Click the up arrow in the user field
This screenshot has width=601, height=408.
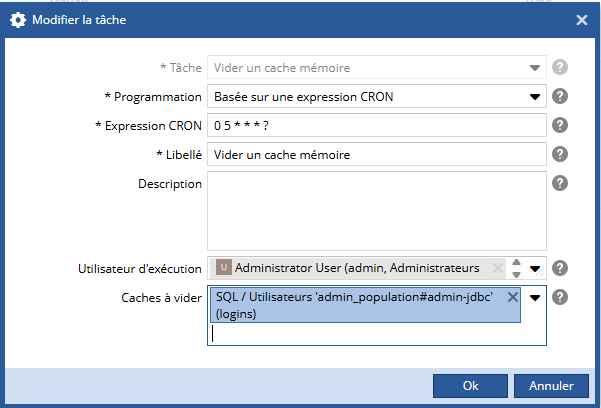click(x=516, y=263)
